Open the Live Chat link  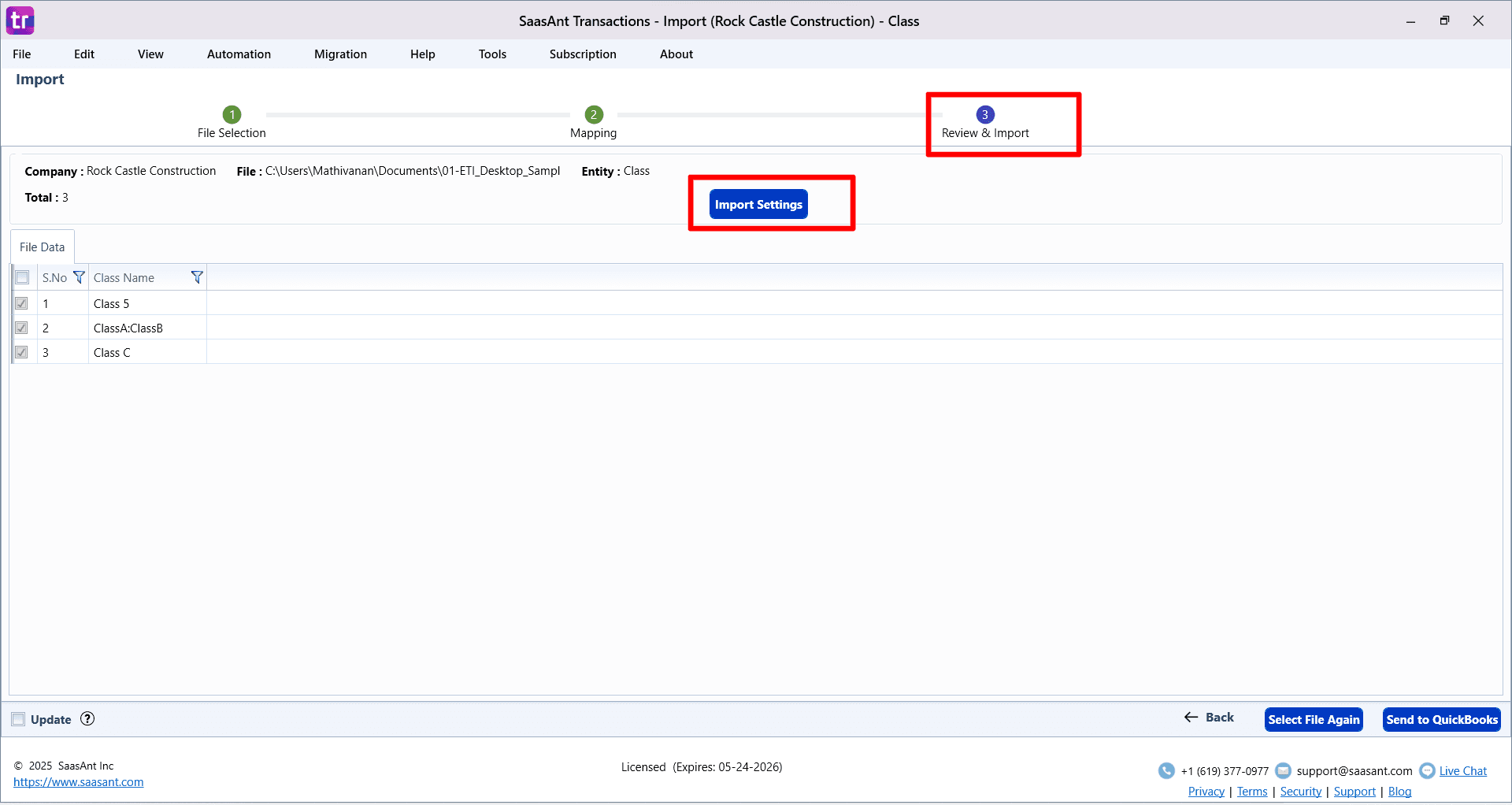tap(1463, 771)
